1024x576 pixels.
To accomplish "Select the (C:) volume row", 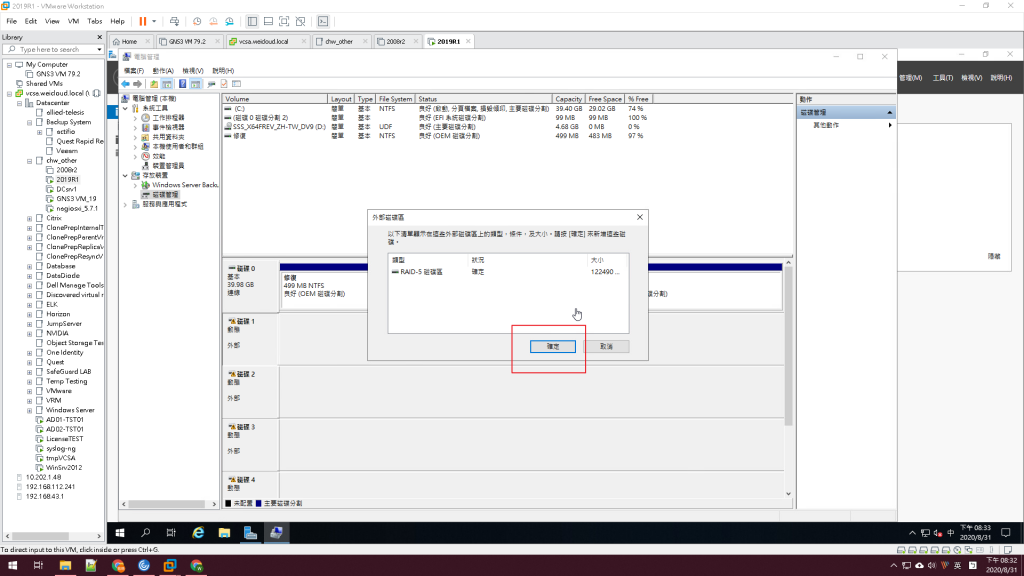I will pyautogui.click(x=436, y=108).
